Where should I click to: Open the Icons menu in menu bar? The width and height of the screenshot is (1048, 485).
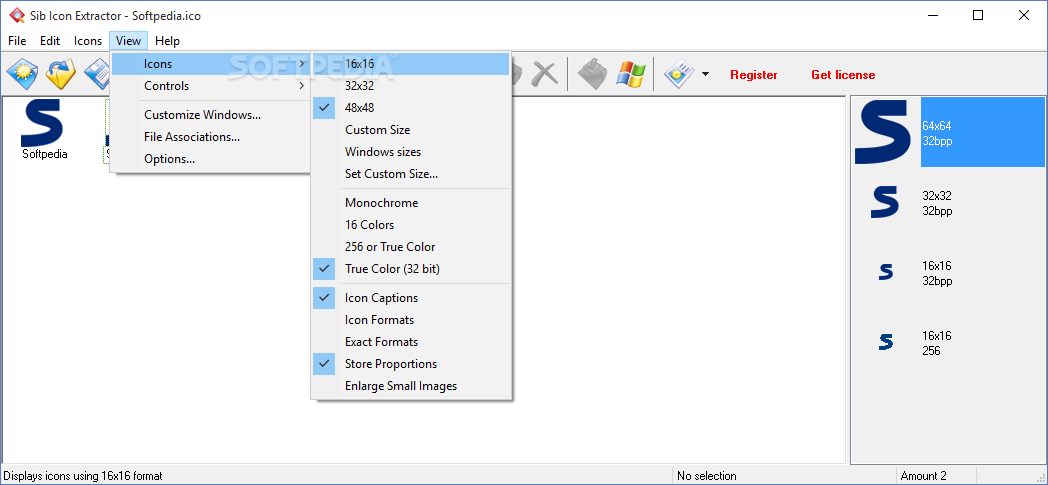click(x=88, y=41)
